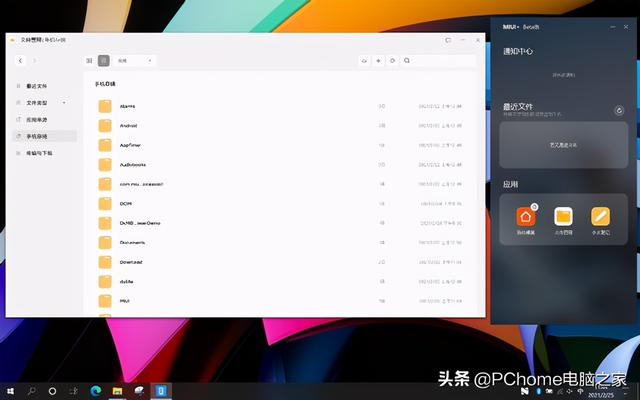The height and width of the screenshot is (400, 640).
Task: Open the Download folder
Action: [131, 262]
